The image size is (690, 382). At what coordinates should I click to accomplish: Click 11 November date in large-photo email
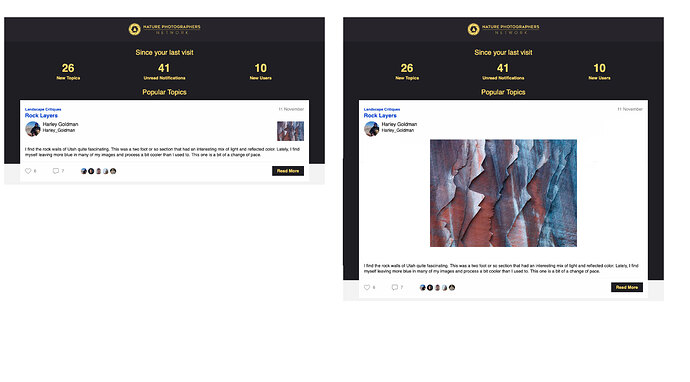coord(630,109)
